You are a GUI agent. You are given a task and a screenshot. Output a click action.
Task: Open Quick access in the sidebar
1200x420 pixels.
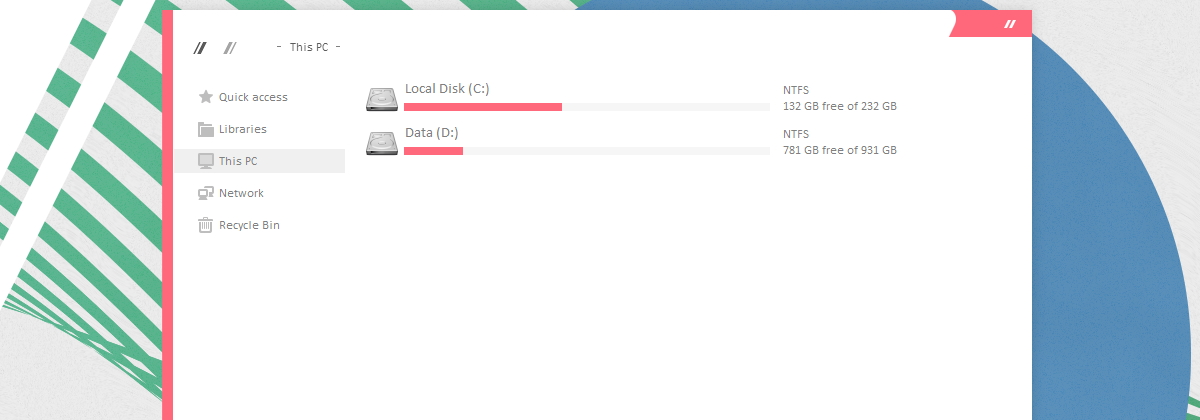pos(253,97)
